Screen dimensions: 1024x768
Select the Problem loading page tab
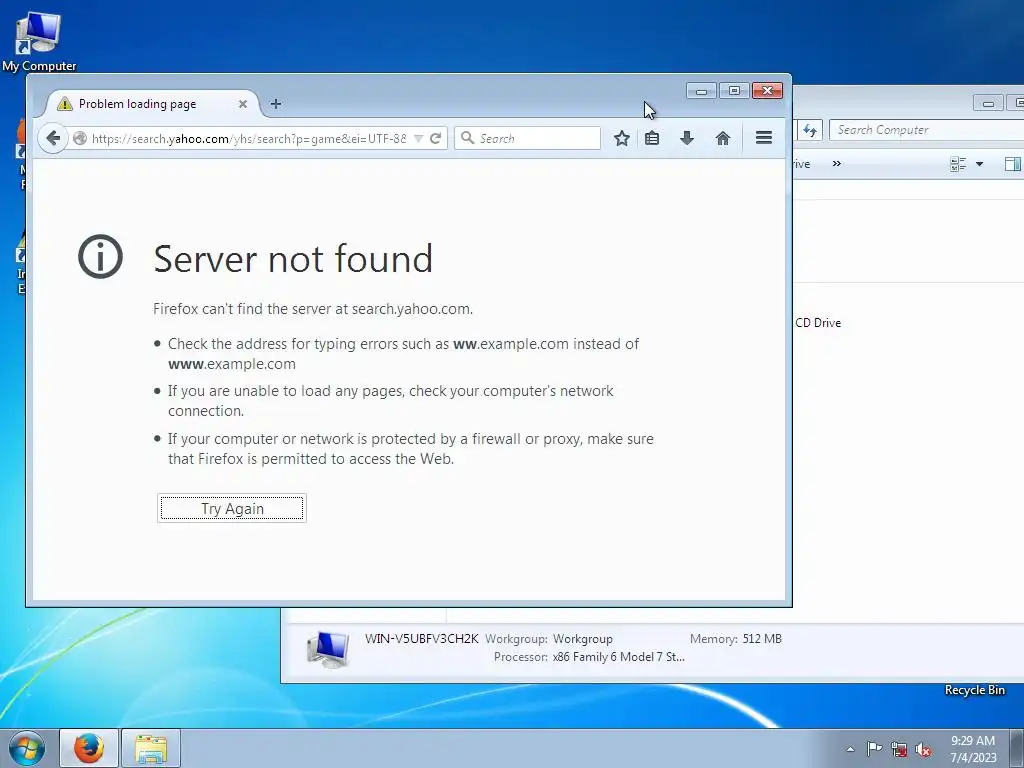tap(152, 104)
